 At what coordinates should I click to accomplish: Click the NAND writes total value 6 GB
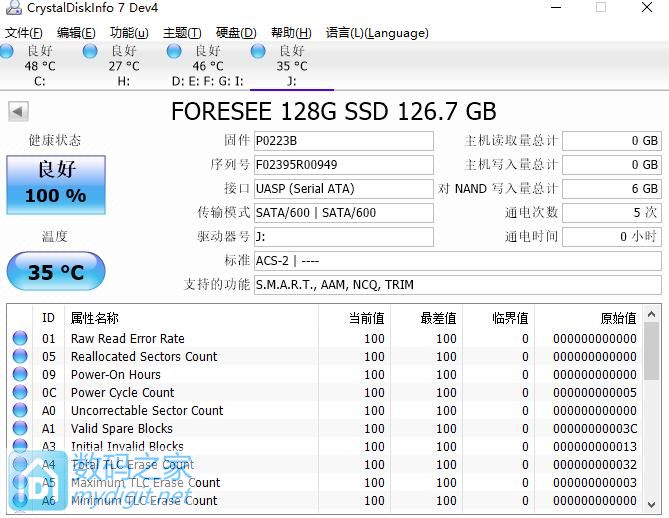[612, 189]
